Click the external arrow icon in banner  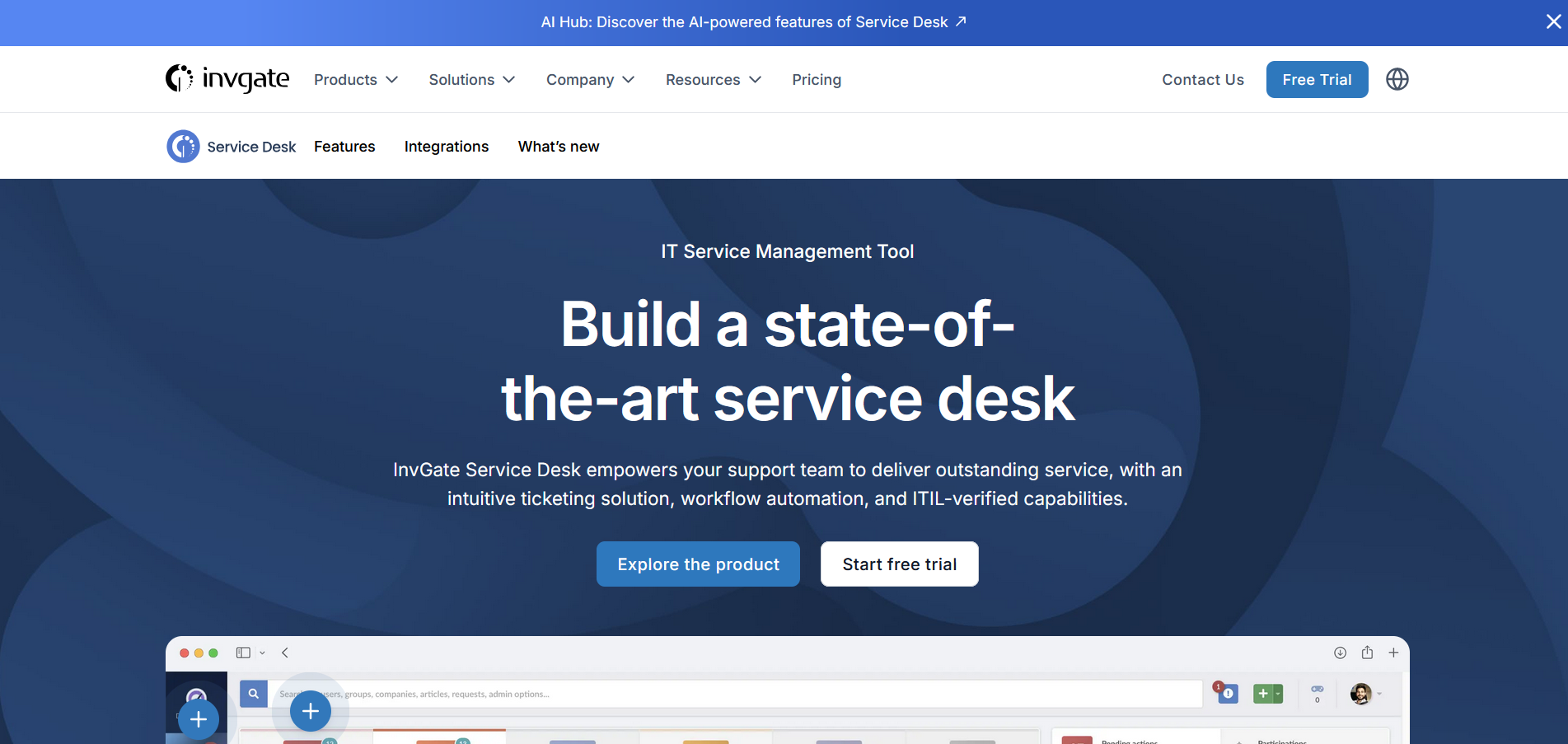click(x=961, y=21)
